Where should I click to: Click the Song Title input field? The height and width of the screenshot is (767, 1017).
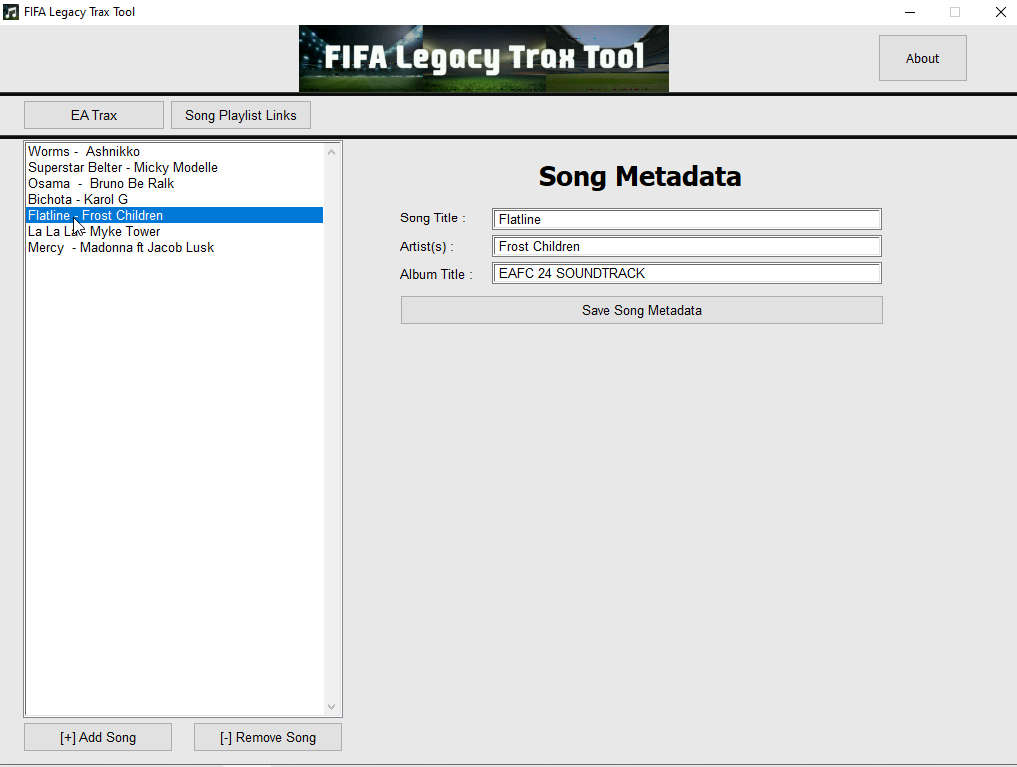687,219
